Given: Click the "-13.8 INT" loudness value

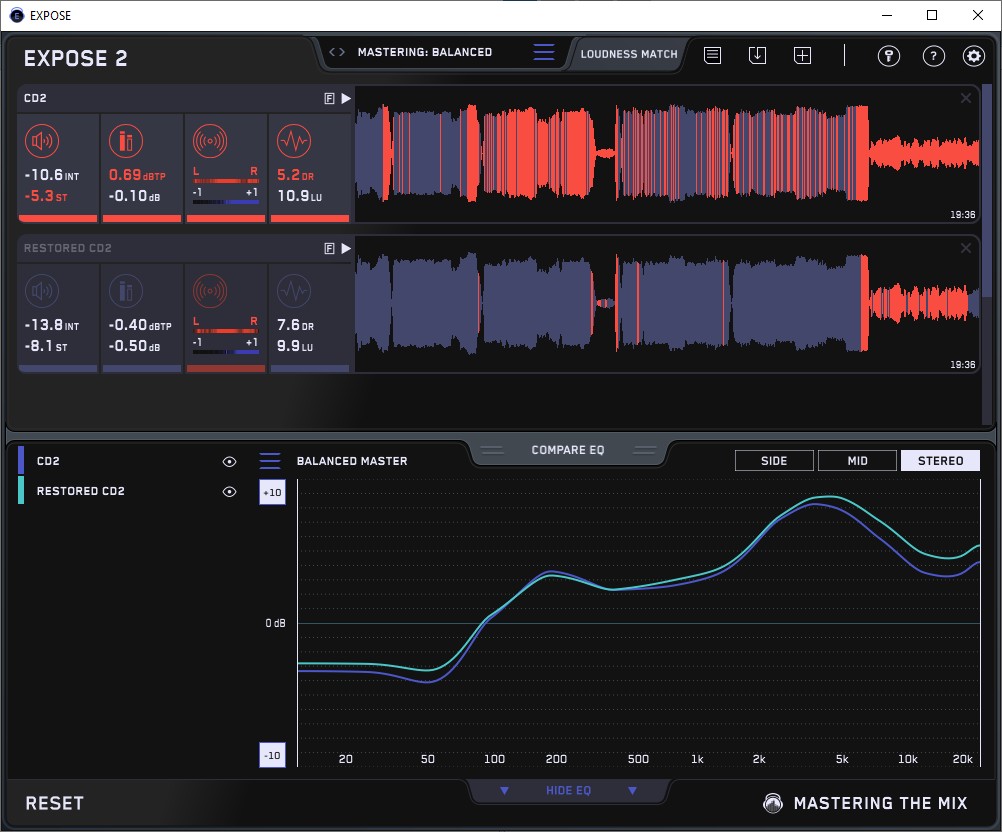Looking at the screenshot, I should [x=52, y=325].
